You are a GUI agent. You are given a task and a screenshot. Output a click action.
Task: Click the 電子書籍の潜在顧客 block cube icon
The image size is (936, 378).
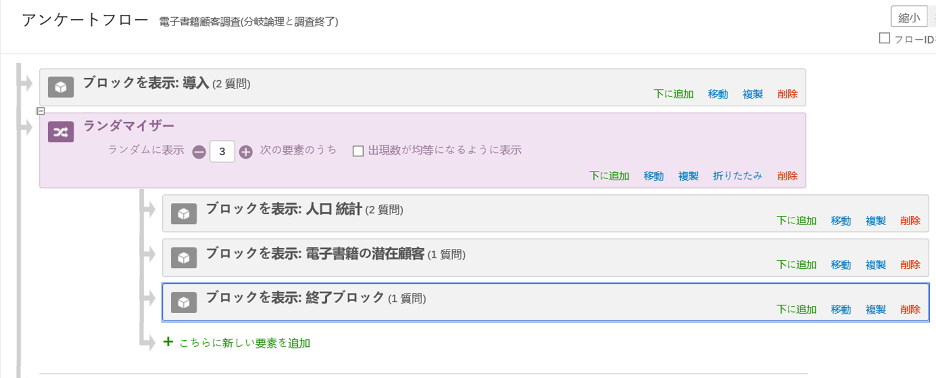[x=184, y=257]
